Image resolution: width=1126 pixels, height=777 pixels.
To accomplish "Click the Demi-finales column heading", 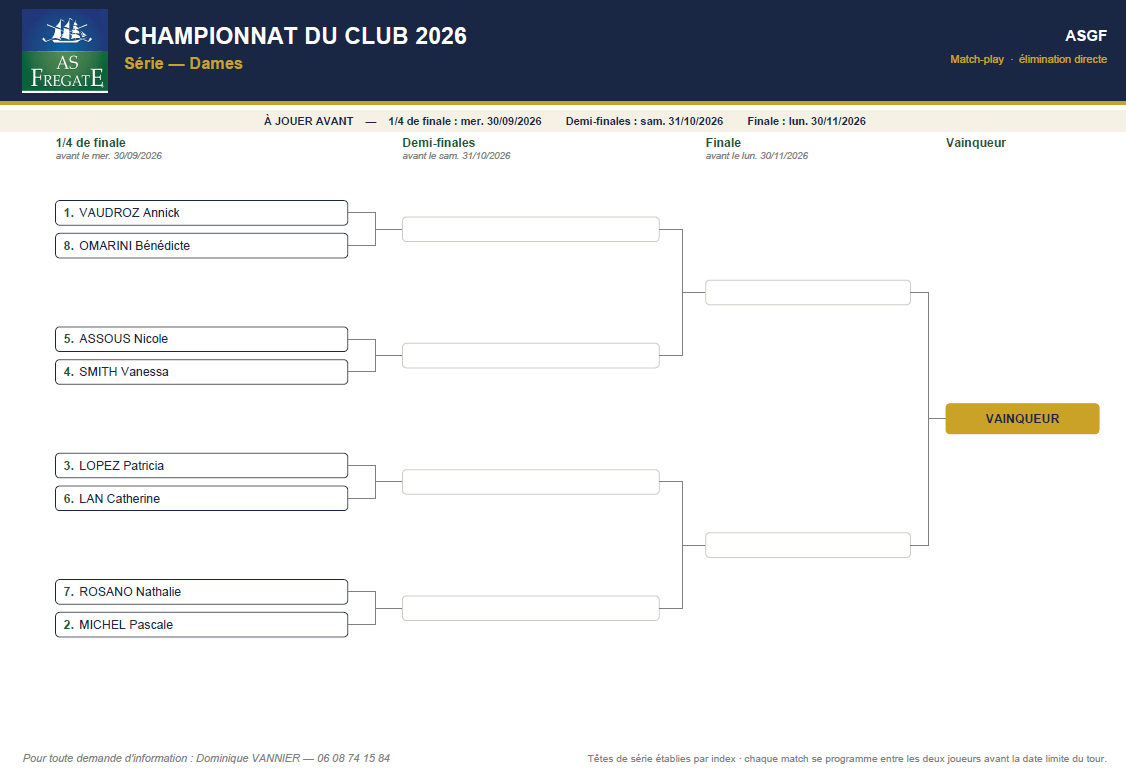I will tap(439, 143).
